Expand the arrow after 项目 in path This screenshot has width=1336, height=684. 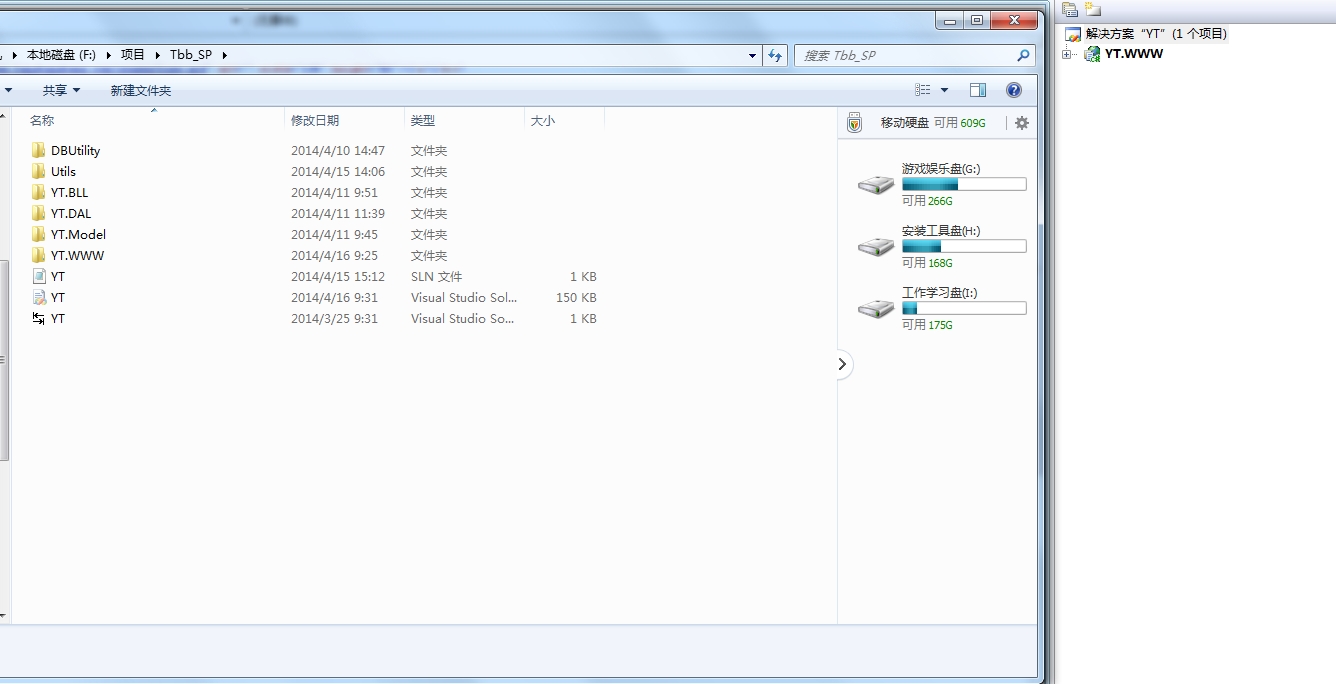point(158,56)
